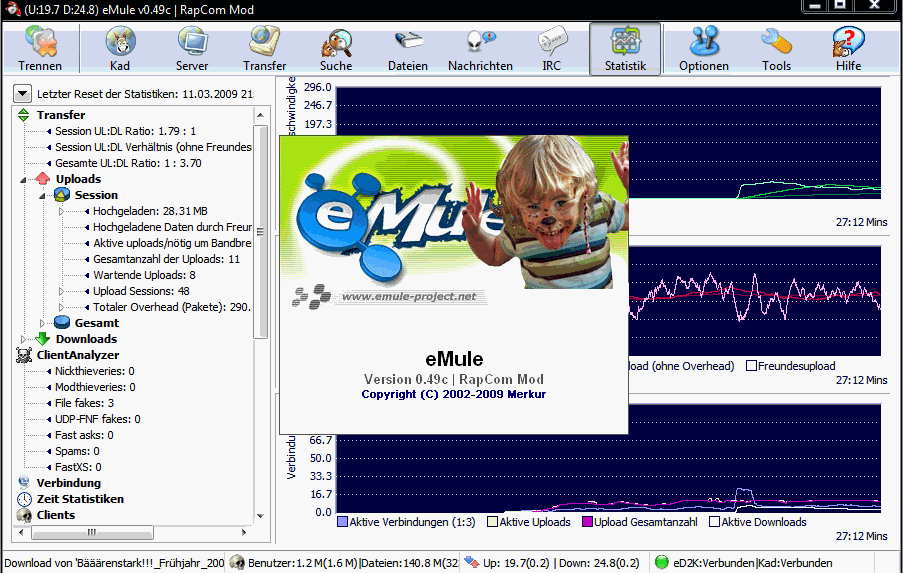Expand the Totaler Overhead (Pakete) entry
The width and height of the screenshot is (903, 573).
pos(61,308)
